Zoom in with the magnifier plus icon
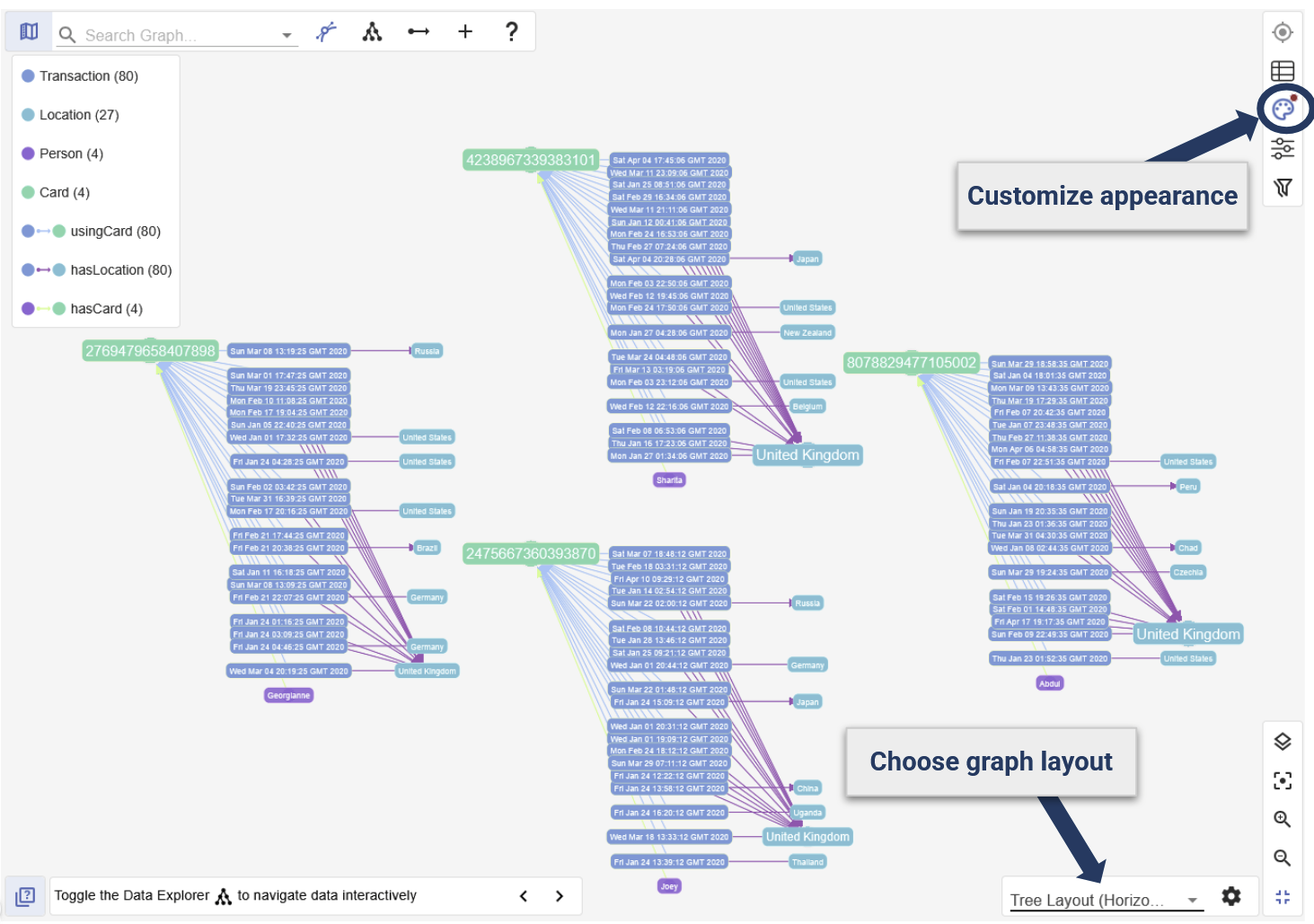1314x924 pixels. point(1283,819)
